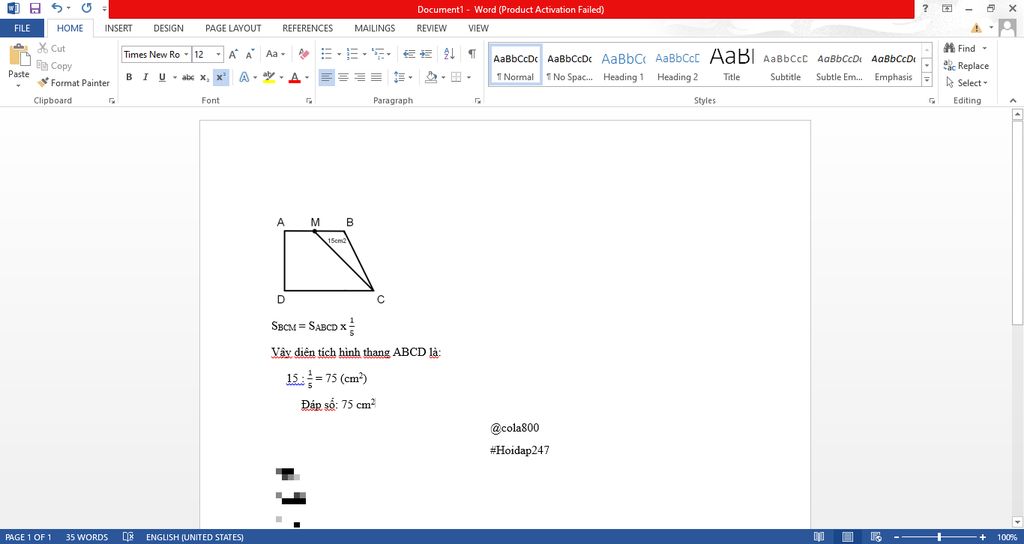Viewport: 1024px width, 544px height.
Task: Paste clipboard contents
Action: point(18,66)
